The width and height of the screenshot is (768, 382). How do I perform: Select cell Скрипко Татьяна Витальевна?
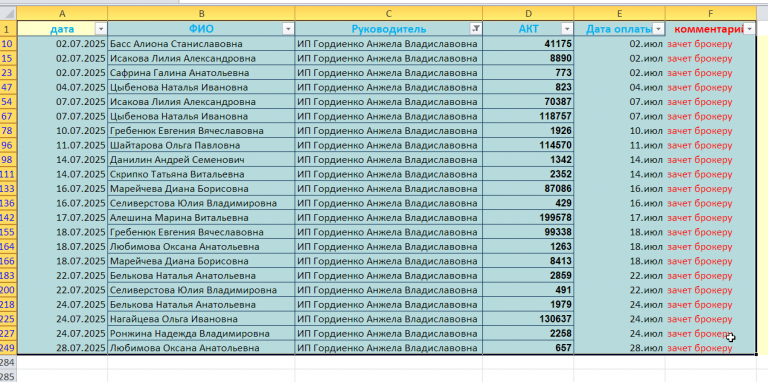pyautogui.click(x=201, y=174)
